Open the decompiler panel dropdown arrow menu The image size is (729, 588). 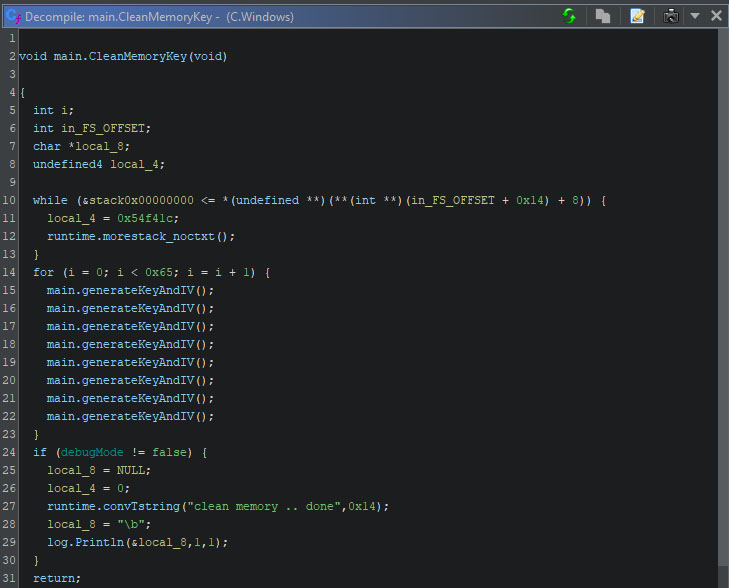coord(695,16)
